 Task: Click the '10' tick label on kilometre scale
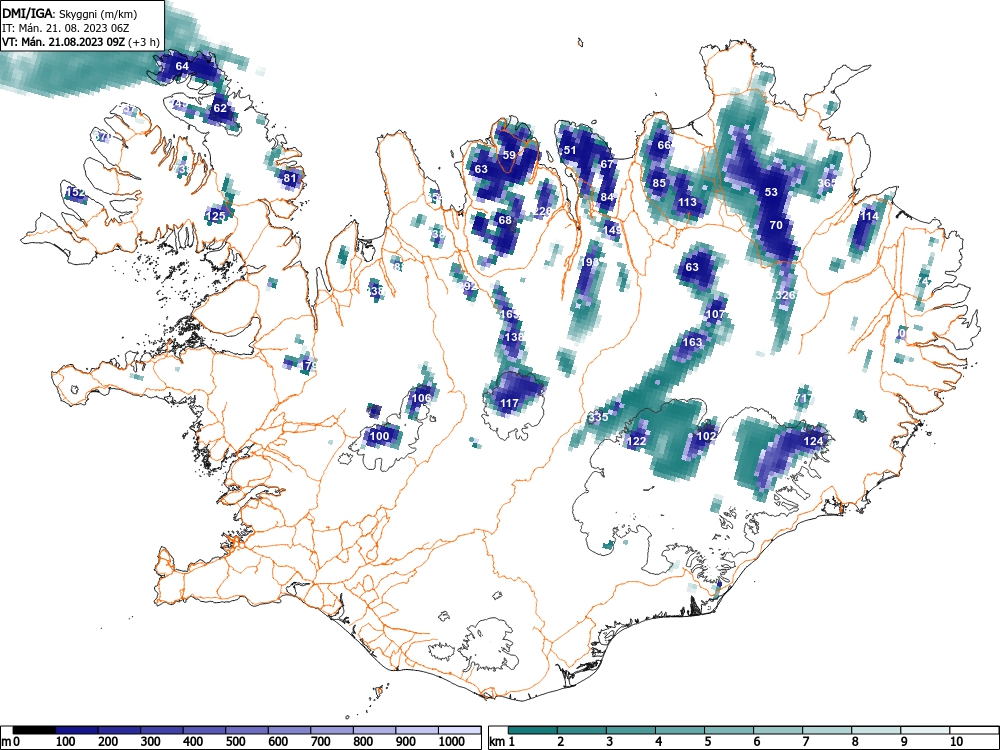[x=956, y=742]
